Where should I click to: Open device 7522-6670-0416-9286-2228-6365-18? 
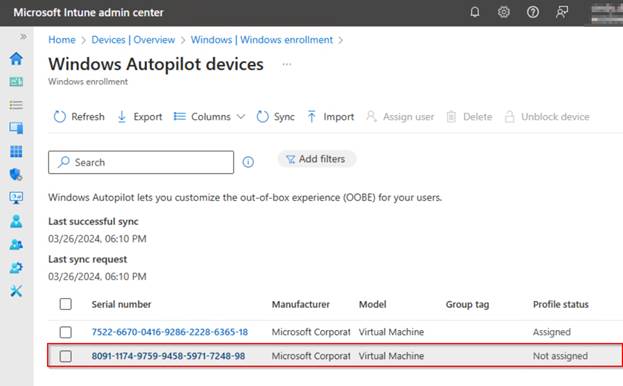(170, 332)
